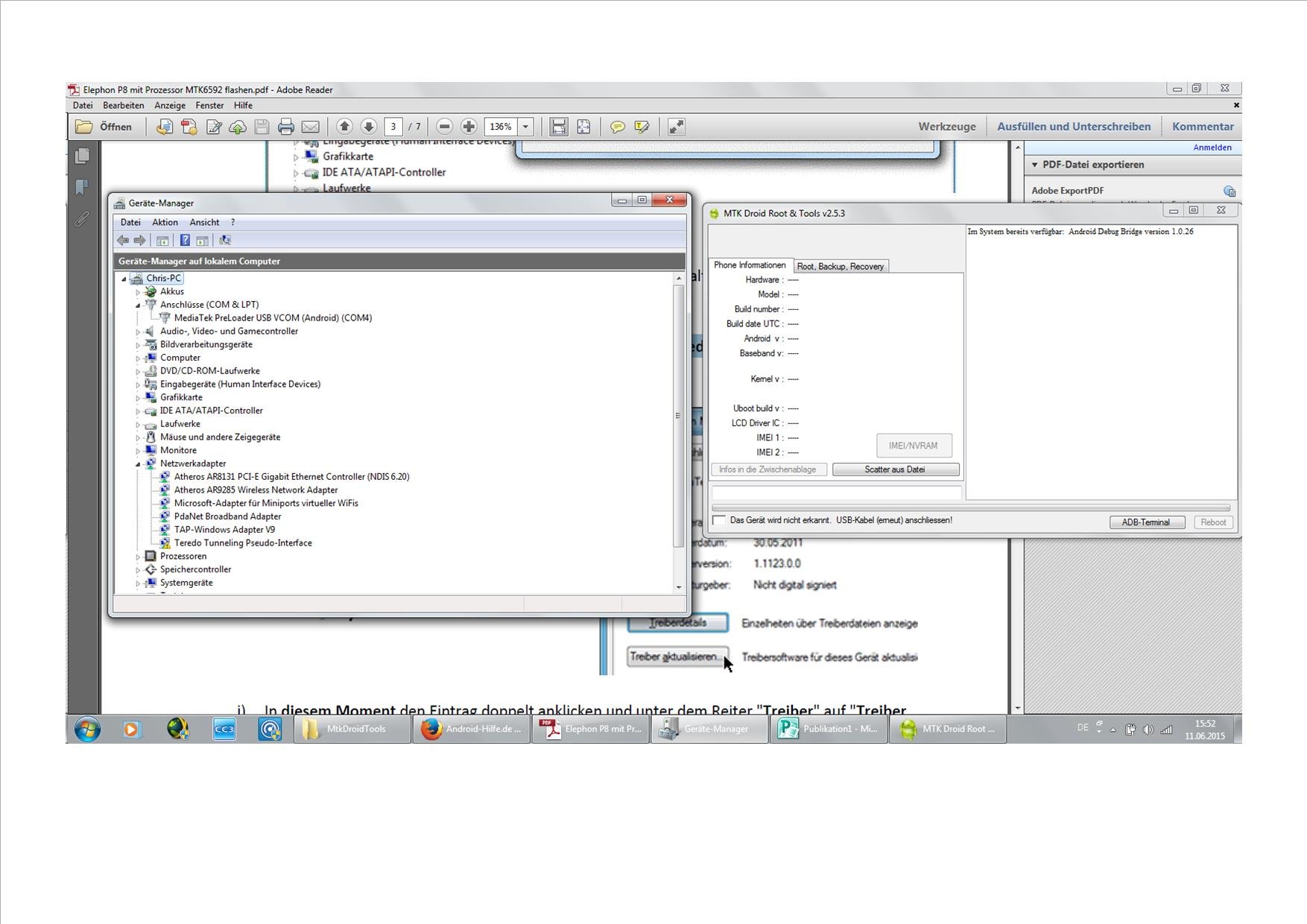1307x924 pixels.
Task: Open the 136% zoom level dropdown arrow
Action: 525,127
